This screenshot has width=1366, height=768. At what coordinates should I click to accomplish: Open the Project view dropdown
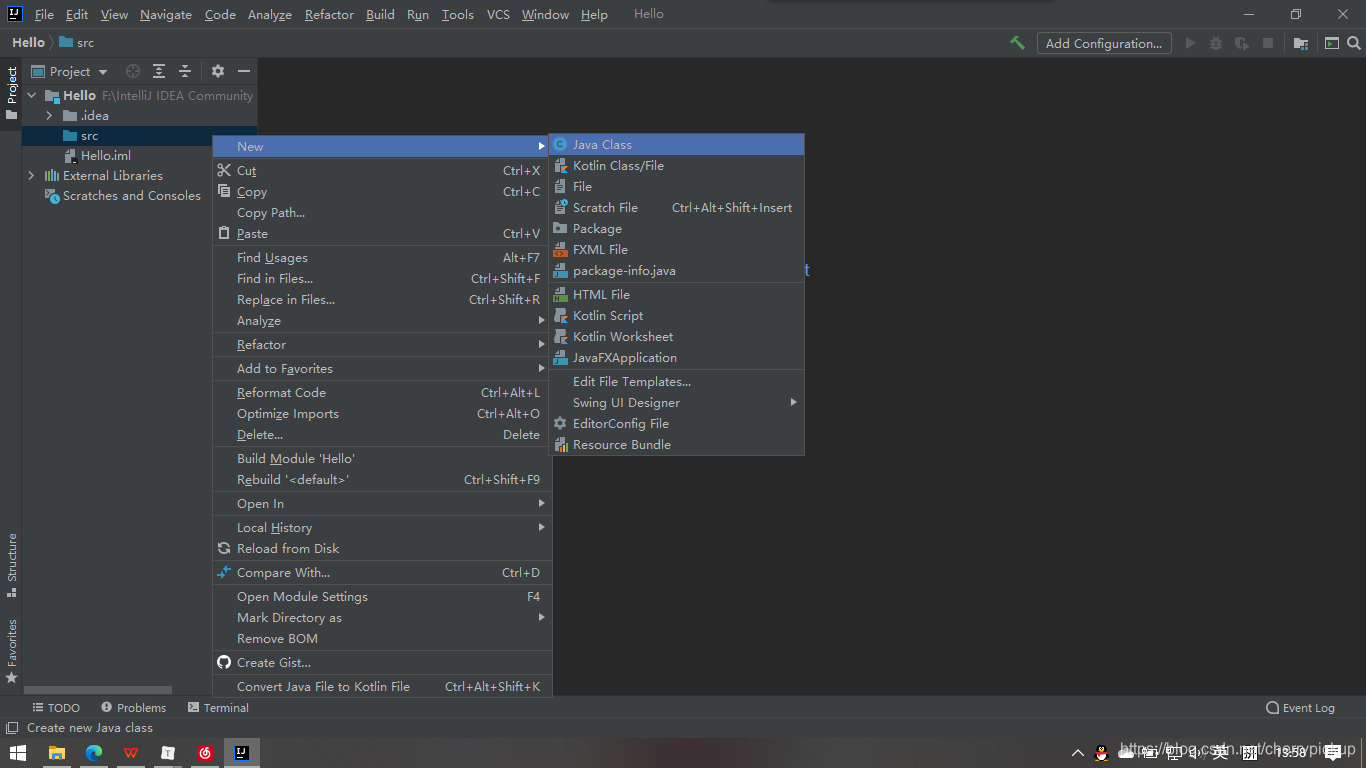tap(69, 71)
